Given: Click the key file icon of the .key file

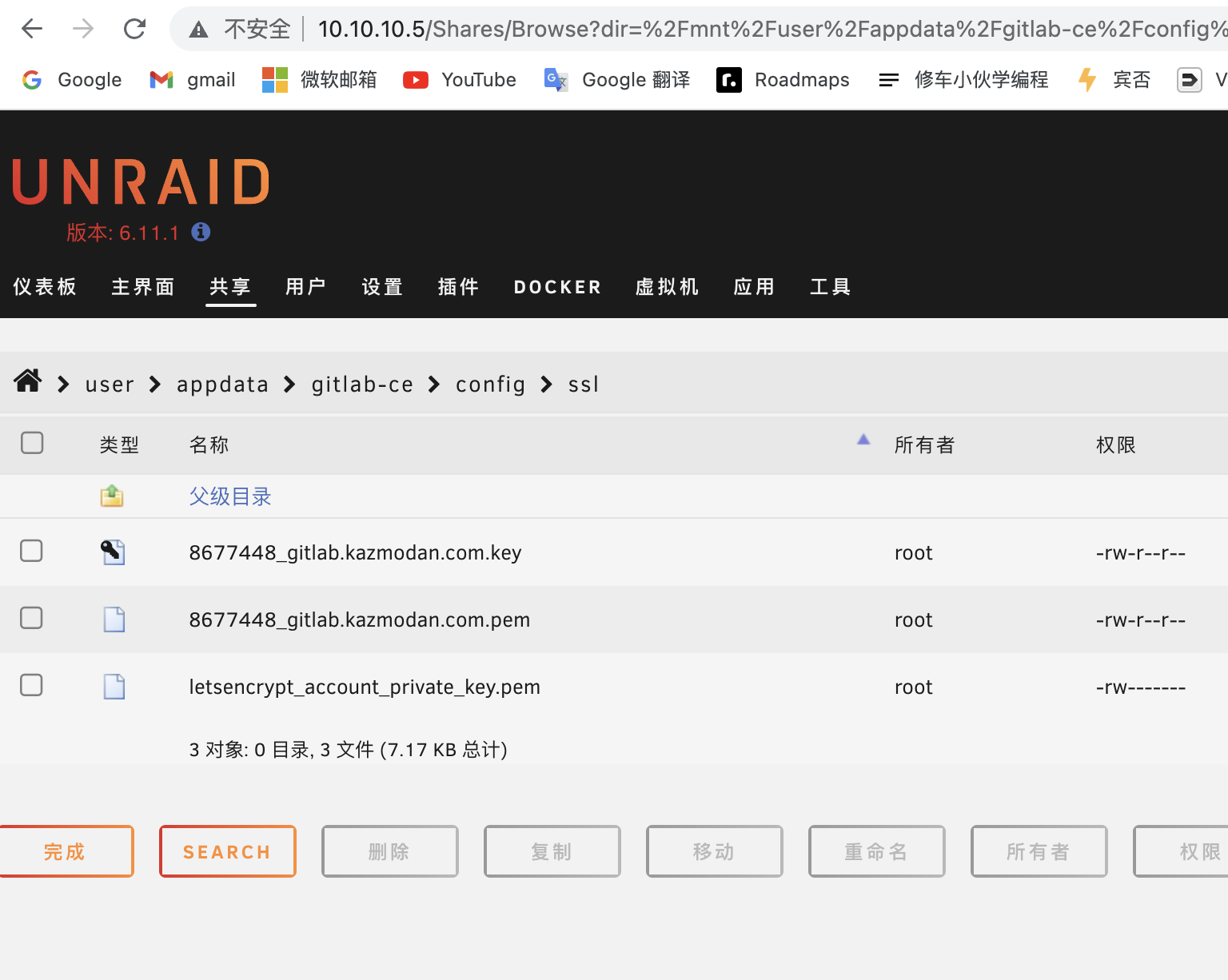Looking at the screenshot, I should pos(113,552).
